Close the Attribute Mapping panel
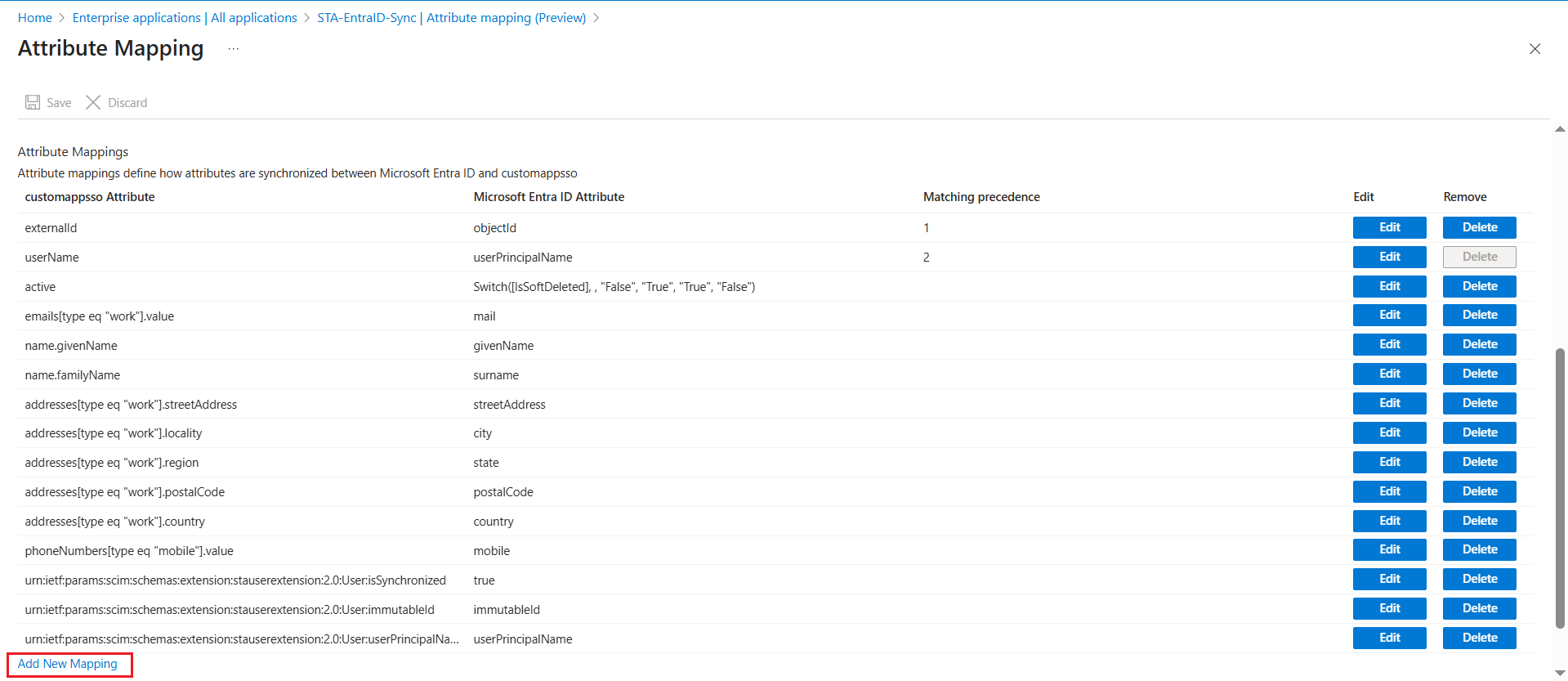The width and height of the screenshot is (1568, 681). pos(1534,49)
